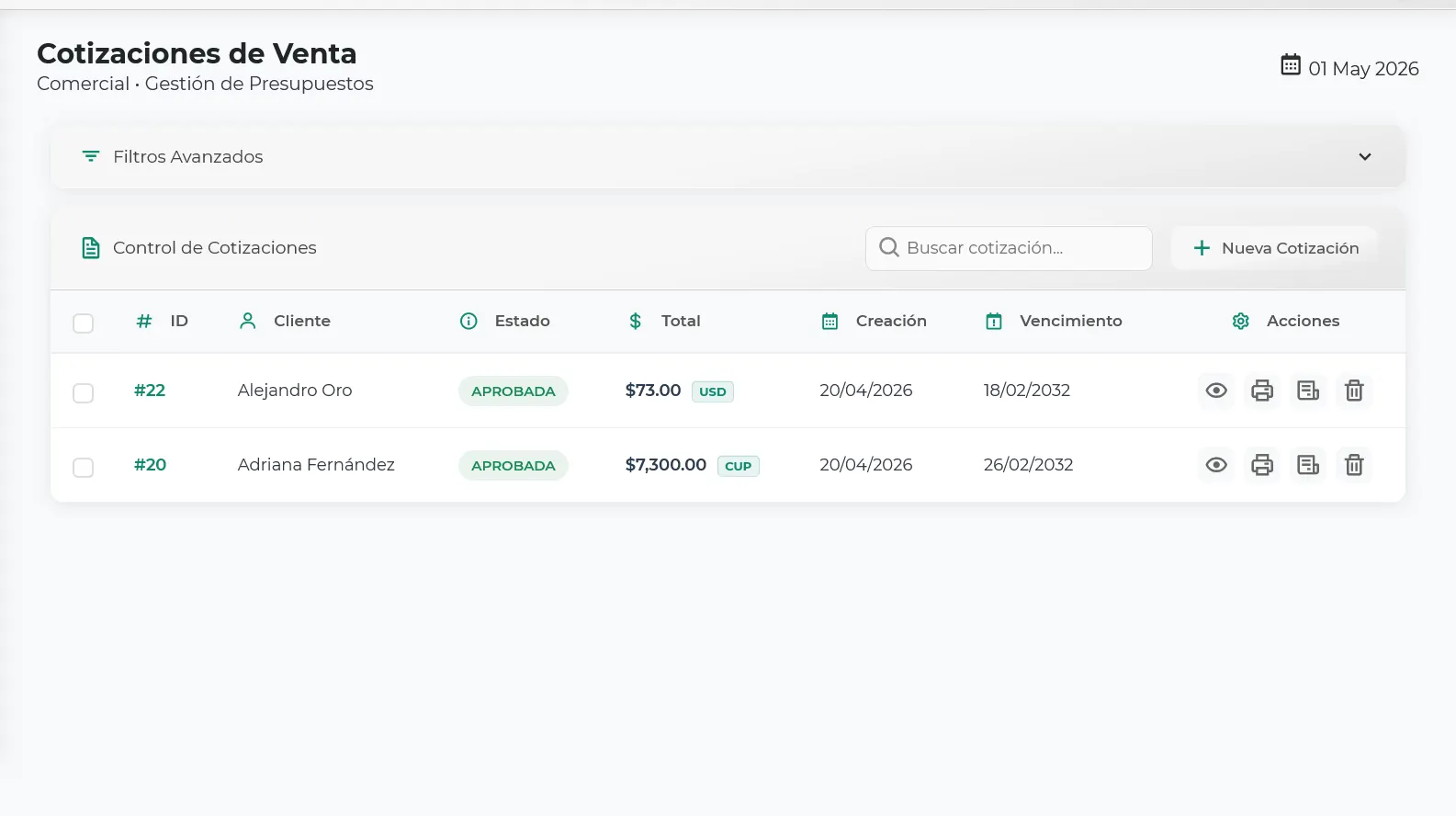The image size is (1456, 816).
Task: Click the total $73.00
Action: (653, 390)
